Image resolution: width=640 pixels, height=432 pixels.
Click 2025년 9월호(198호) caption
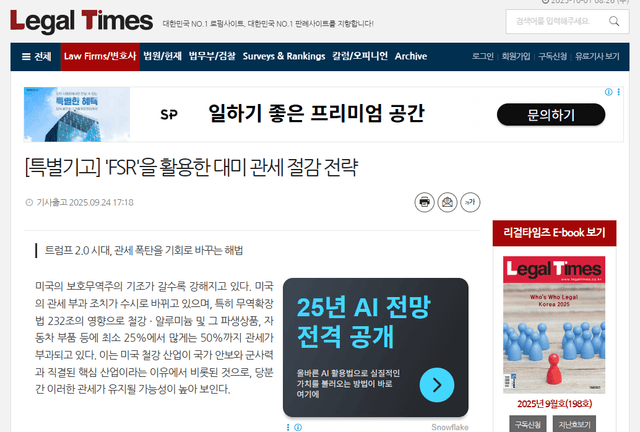pyautogui.click(x=554, y=404)
